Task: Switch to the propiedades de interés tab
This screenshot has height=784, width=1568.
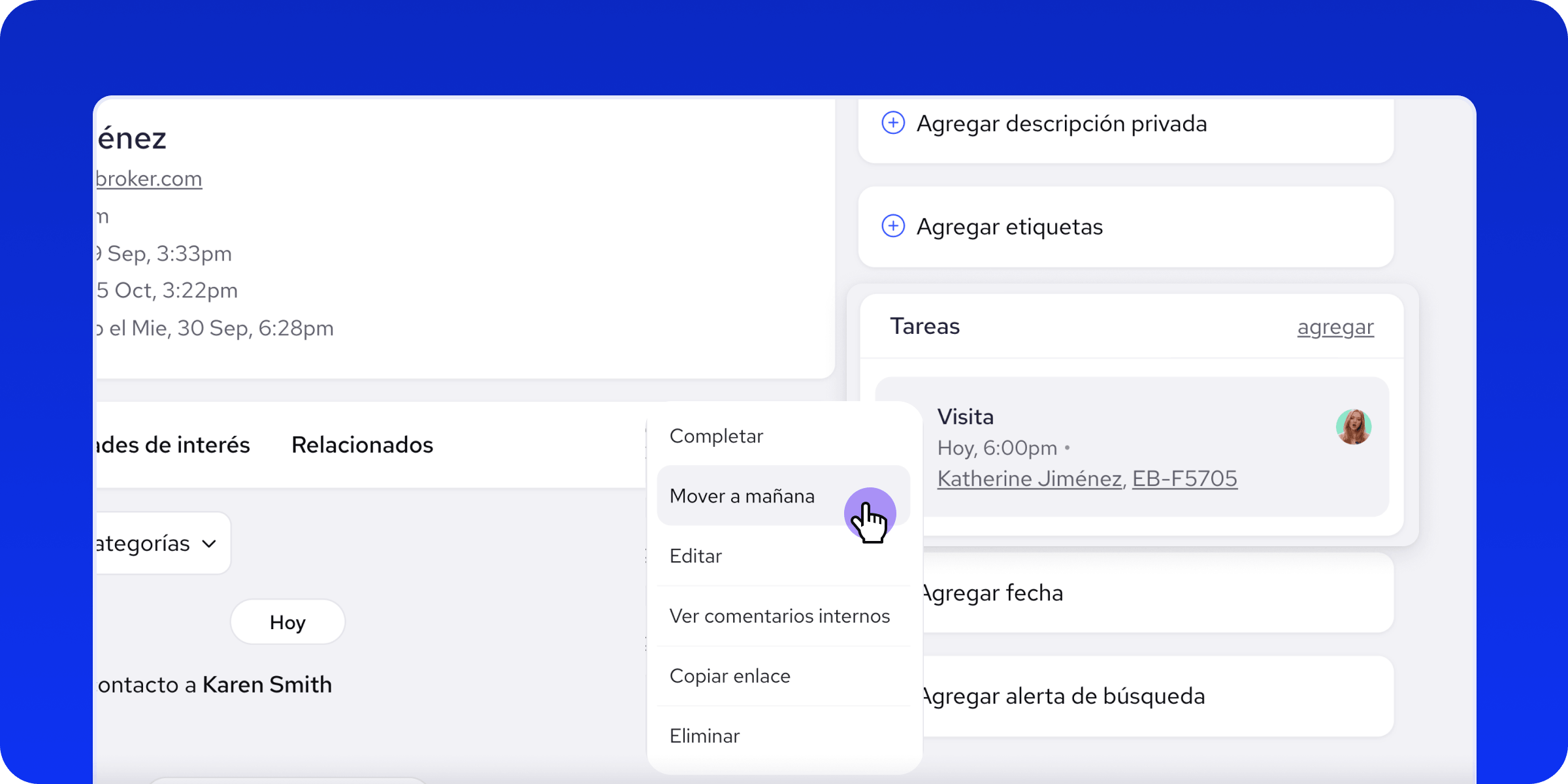Action: pos(173,445)
